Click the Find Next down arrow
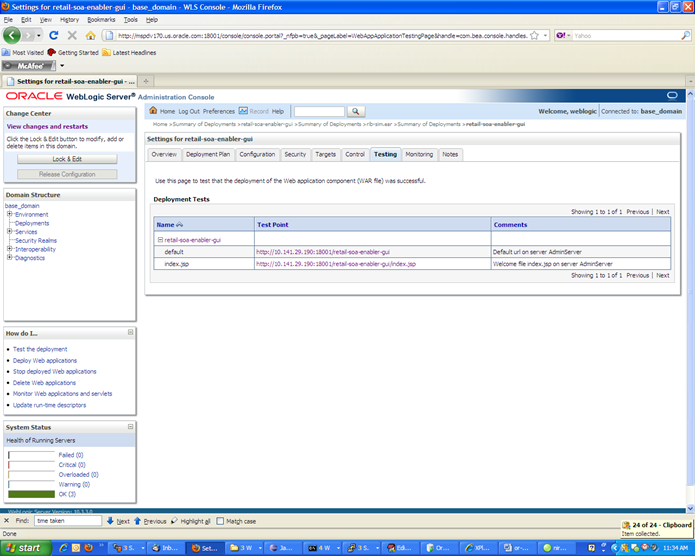696x557 pixels. click(x=110, y=521)
